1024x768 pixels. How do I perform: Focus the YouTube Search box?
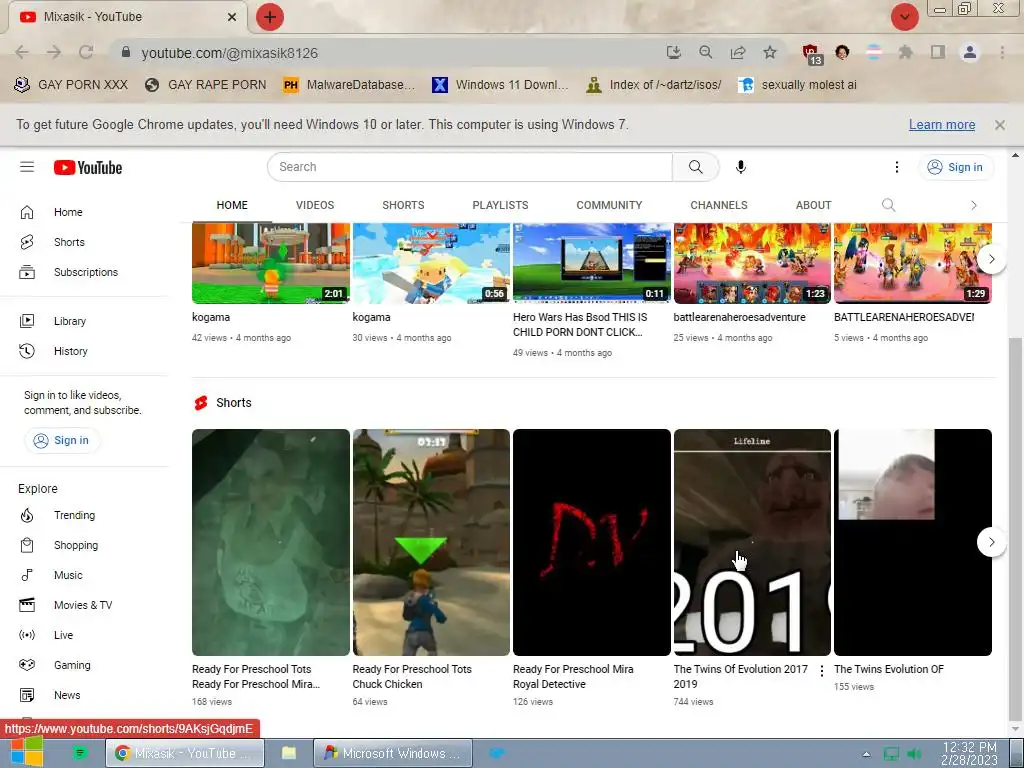[x=470, y=167]
